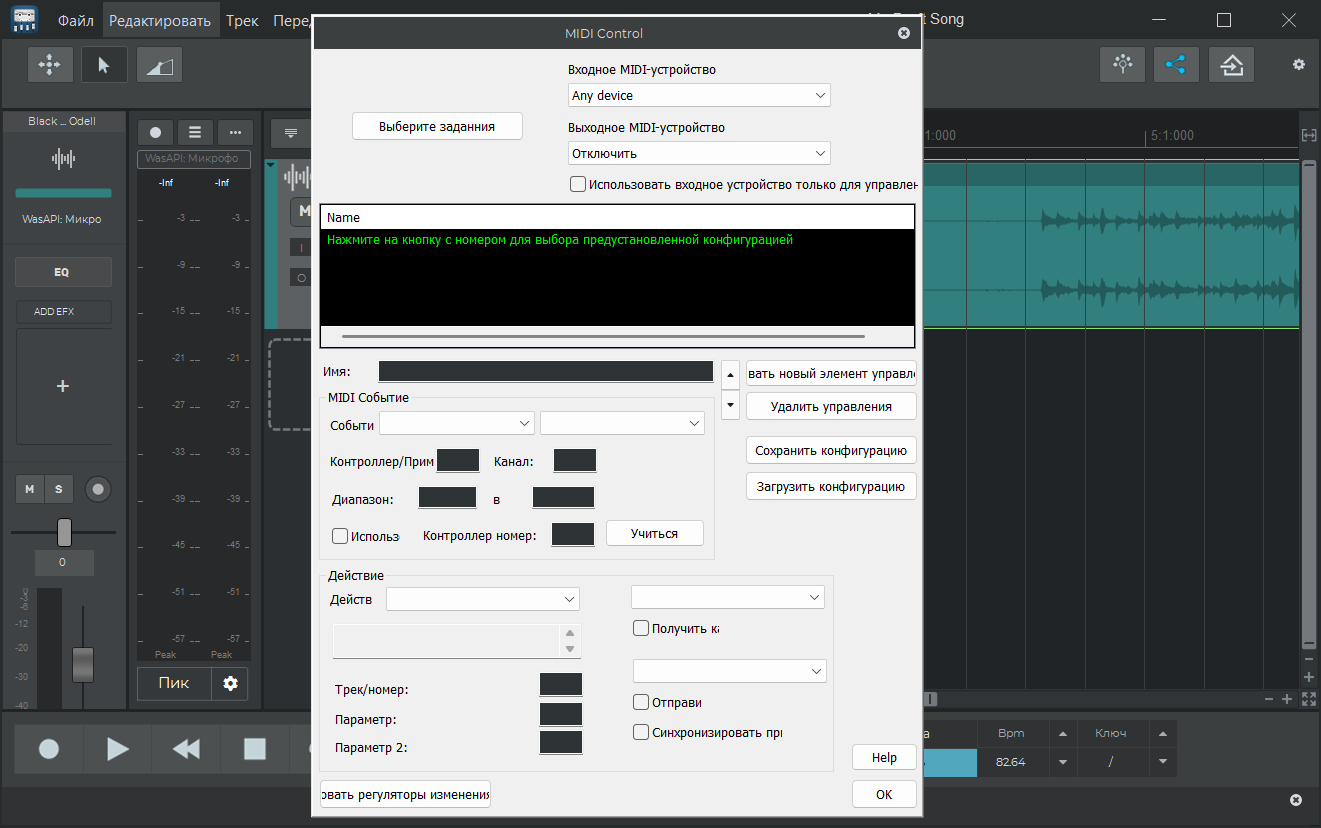
Task: Open the dropdown beside the Действ label
Action: 483,599
